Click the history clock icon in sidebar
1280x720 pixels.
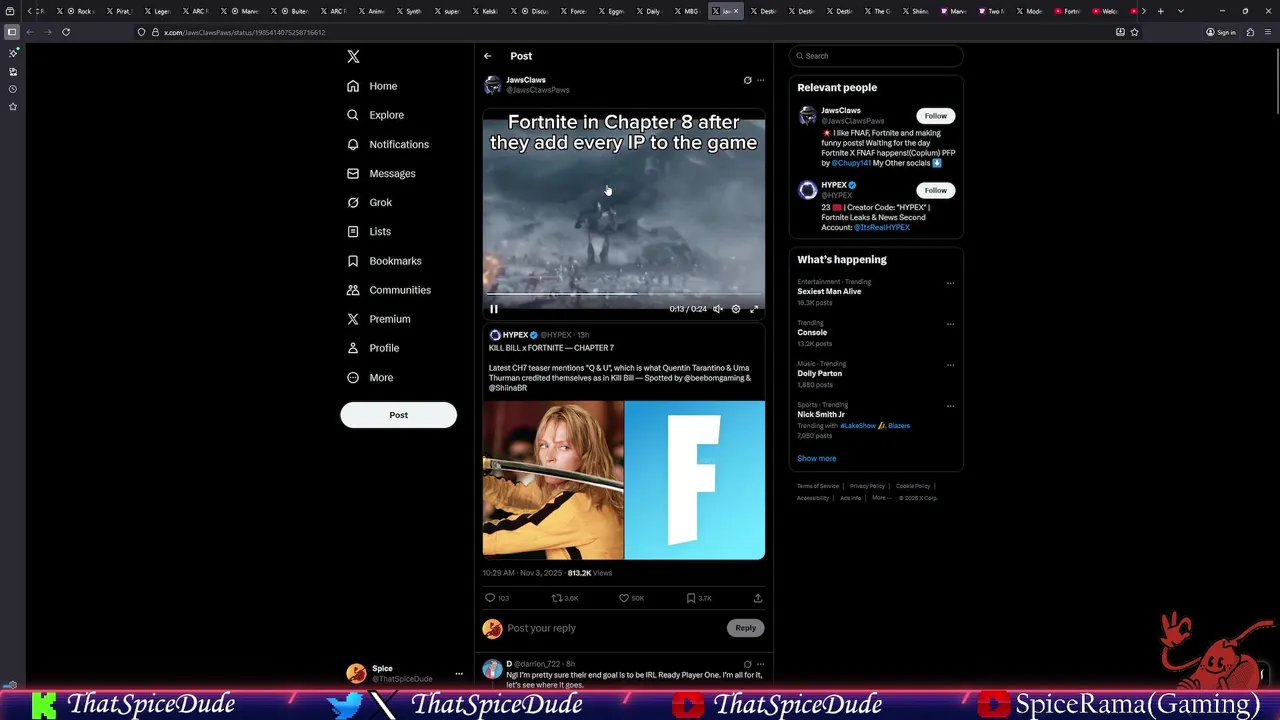tap(12, 89)
